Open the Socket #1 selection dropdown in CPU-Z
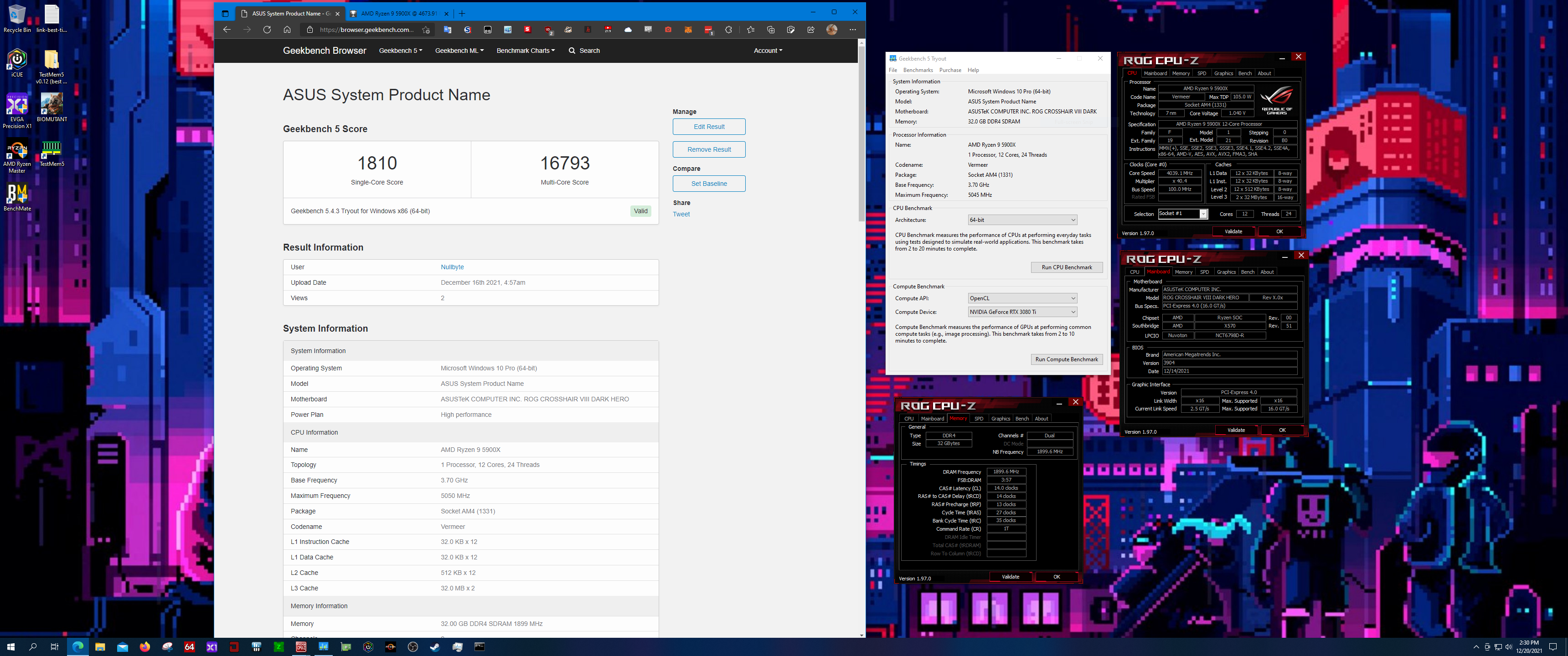Image resolution: width=1568 pixels, height=656 pixels. [1183, 214]
